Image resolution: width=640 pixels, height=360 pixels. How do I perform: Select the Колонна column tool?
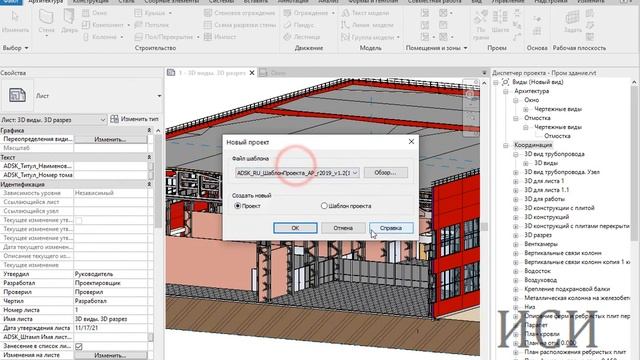(x=103, y=37)
